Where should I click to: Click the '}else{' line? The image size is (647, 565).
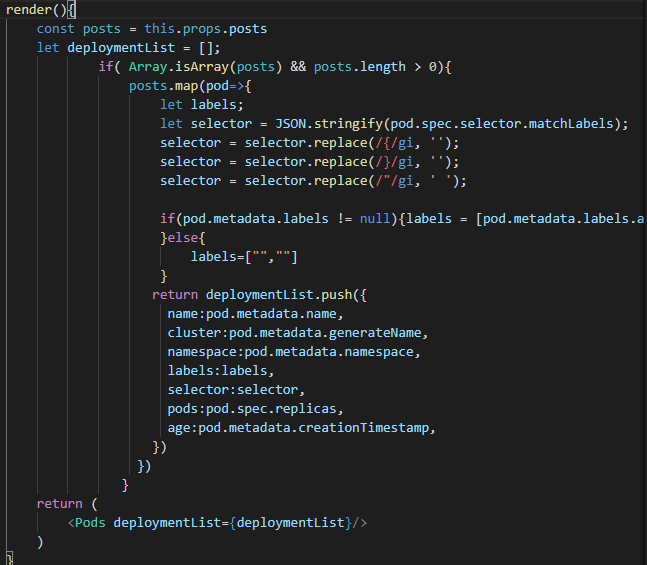pos(183,238)
